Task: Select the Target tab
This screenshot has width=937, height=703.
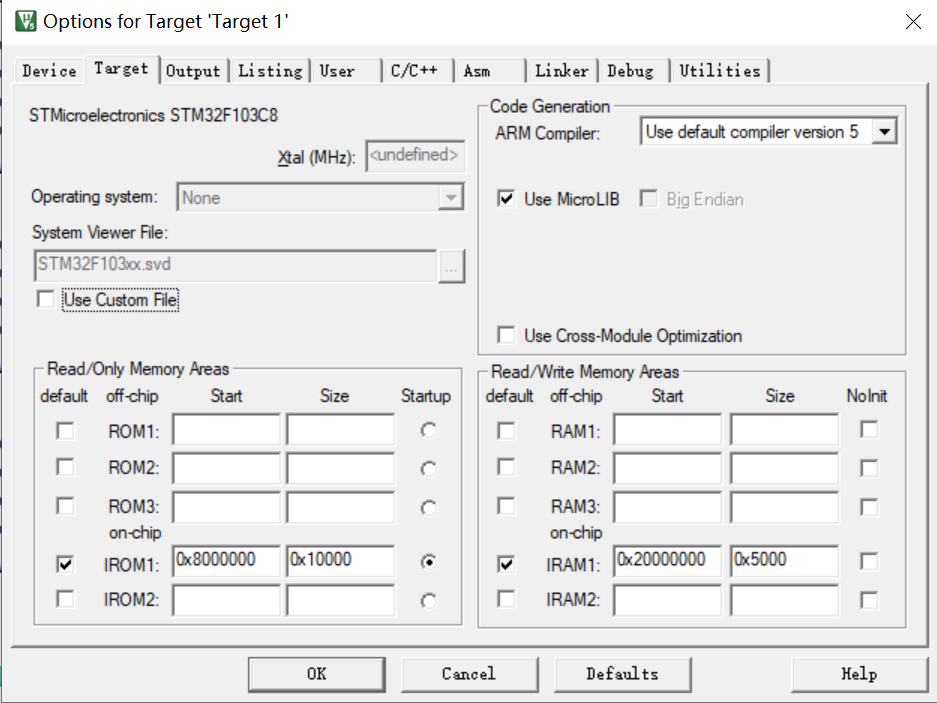Action: 121,69
